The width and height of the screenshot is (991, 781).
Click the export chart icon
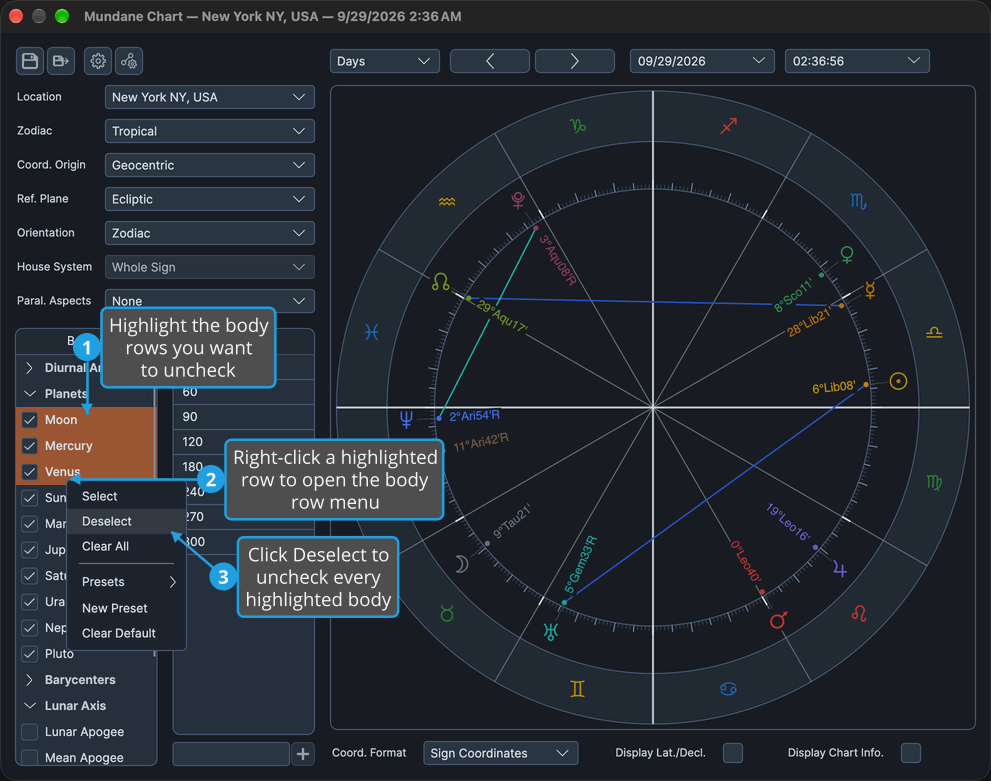point(61,61)
